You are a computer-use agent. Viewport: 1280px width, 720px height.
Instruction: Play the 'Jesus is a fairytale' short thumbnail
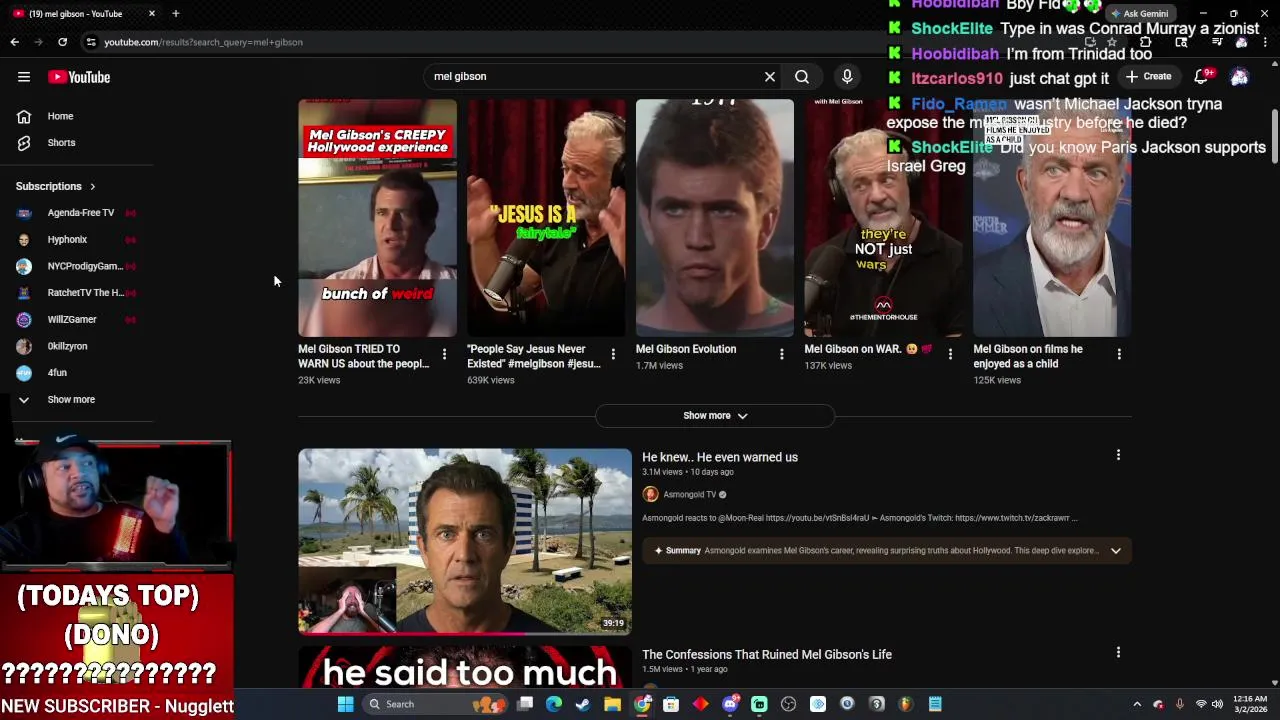(x=546, y=217)
